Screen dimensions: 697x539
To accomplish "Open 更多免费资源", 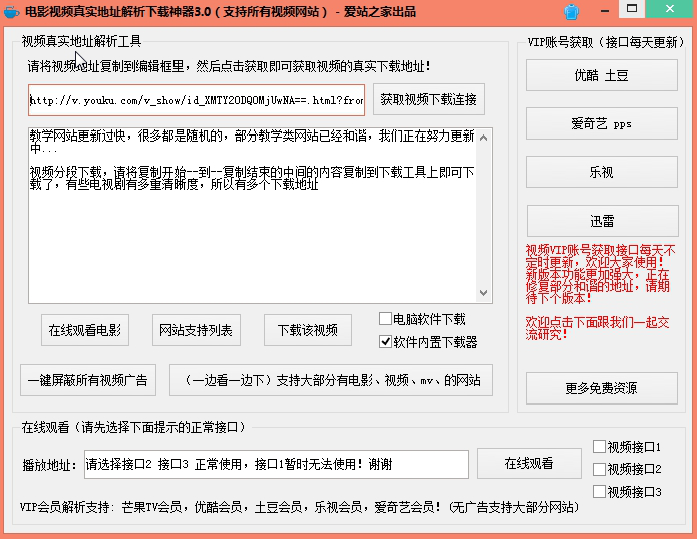I will (602, 388).
